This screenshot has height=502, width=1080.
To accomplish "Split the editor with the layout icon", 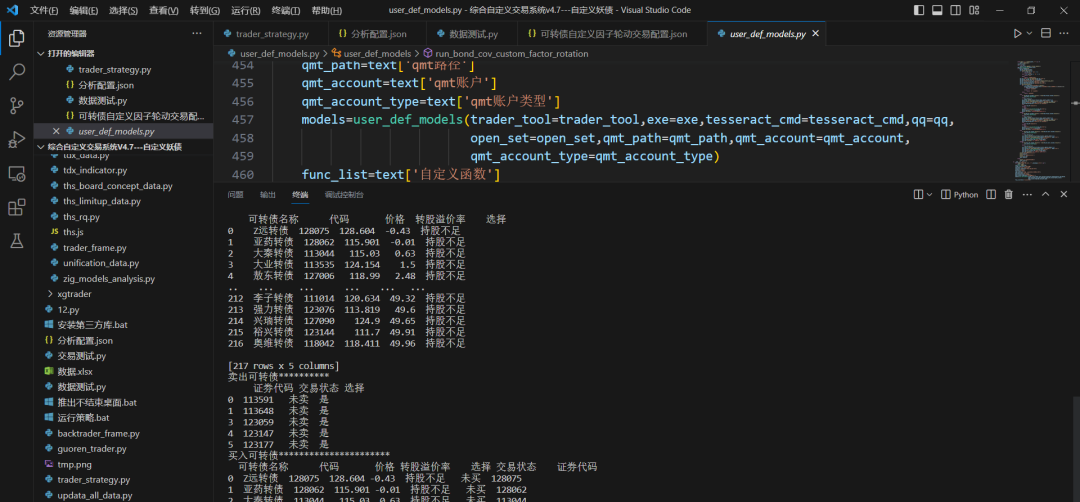I will pyautogui.click(x=1046, y=34).
